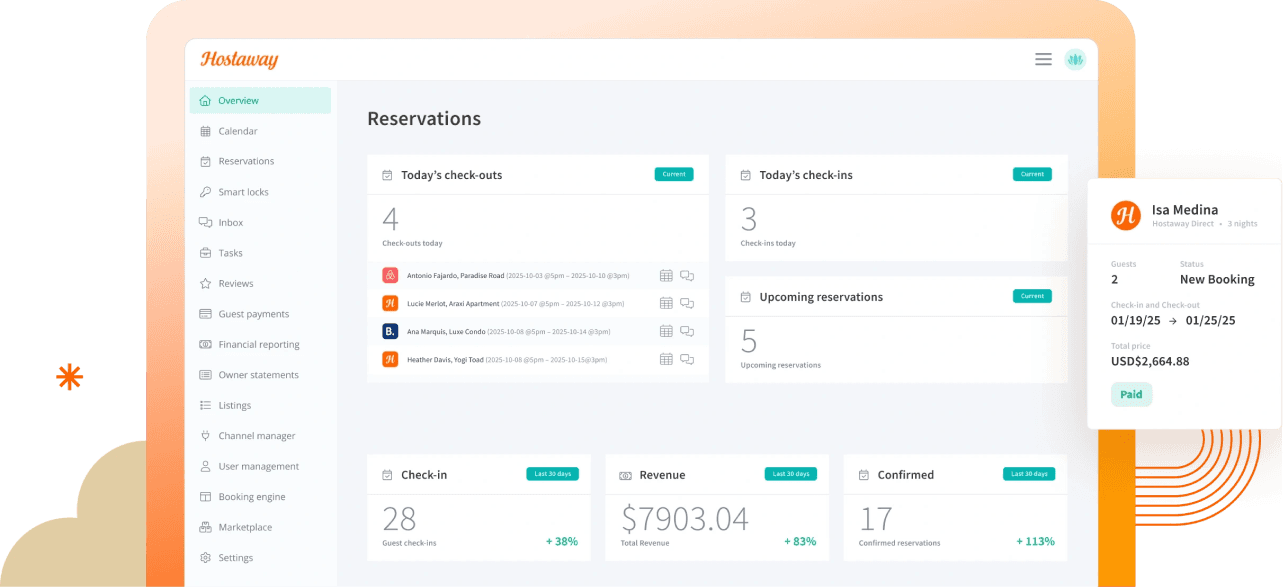Click Revenue card money icon
This screenshot has width=1283, height=587.
(625, 475)
